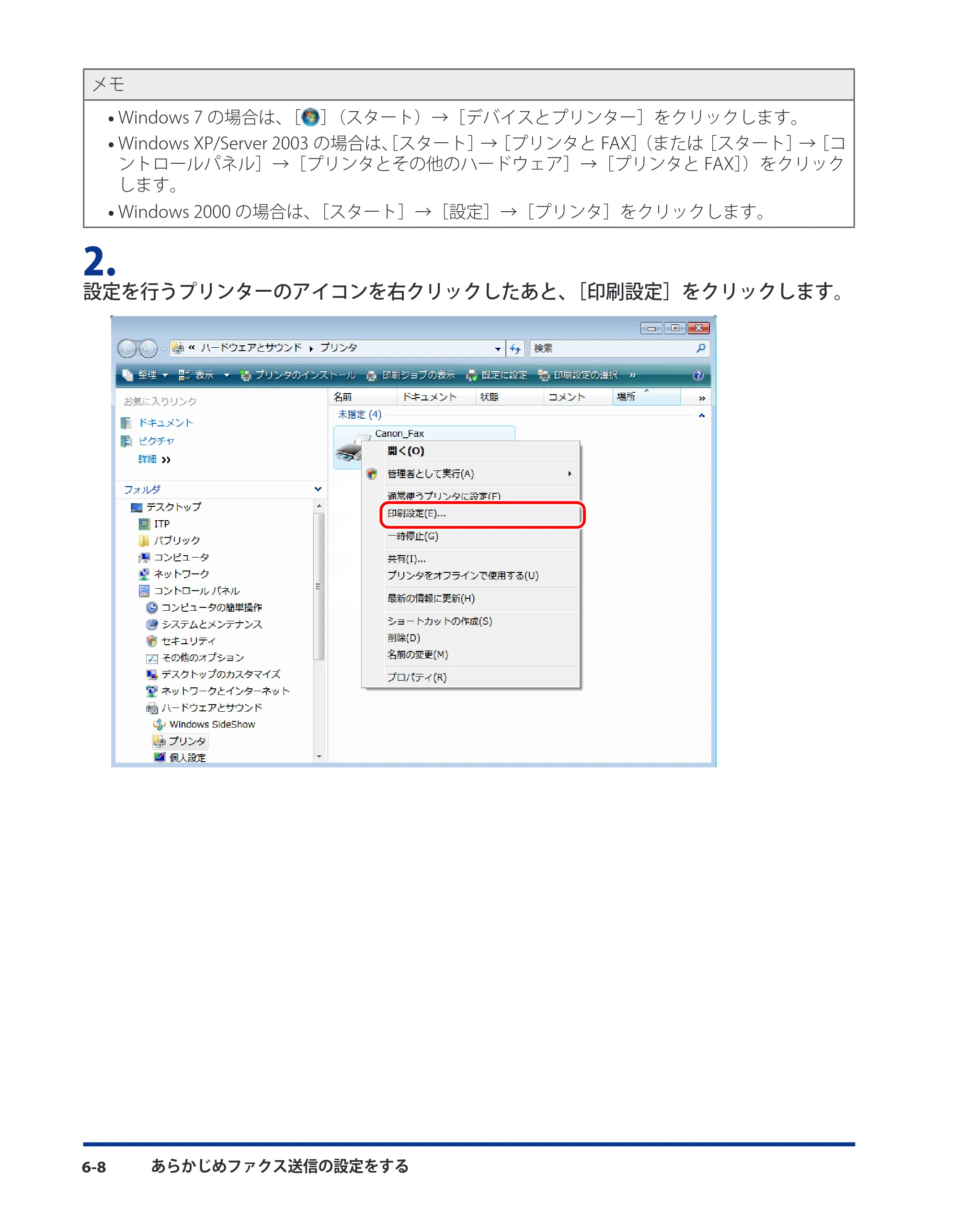Select 開く(O) in context menu
Viewport: 958px width, 1232px height.
click(481, 451)
